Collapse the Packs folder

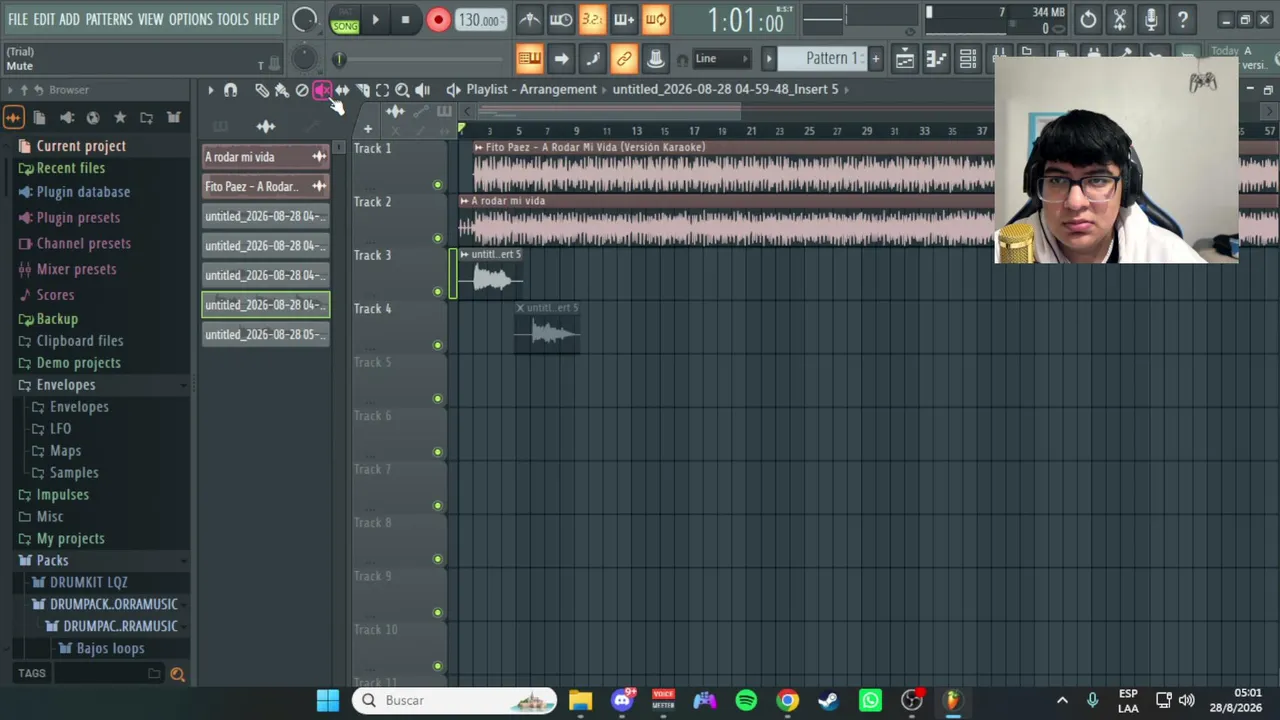pos(52,561)
